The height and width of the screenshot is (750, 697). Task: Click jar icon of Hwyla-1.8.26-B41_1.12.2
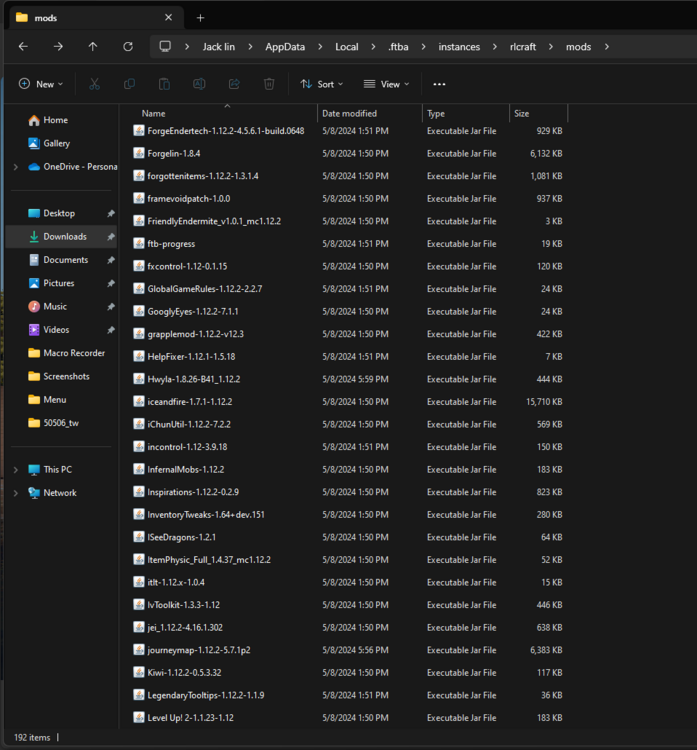click(x=139, y=379)
